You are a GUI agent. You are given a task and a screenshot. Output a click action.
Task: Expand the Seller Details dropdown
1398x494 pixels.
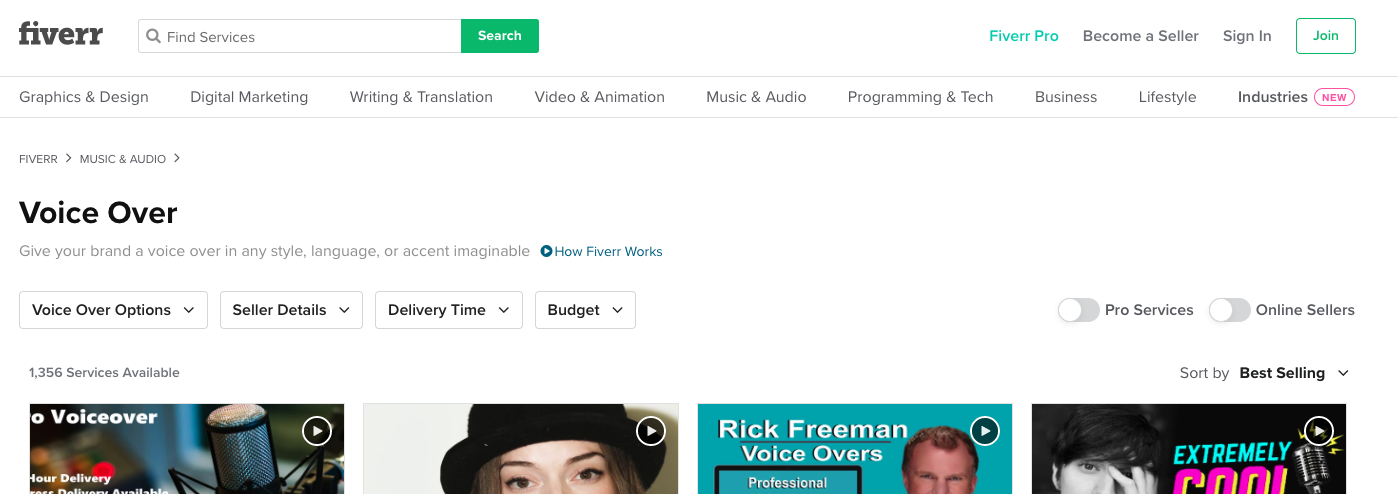click(x=291, y=310)
